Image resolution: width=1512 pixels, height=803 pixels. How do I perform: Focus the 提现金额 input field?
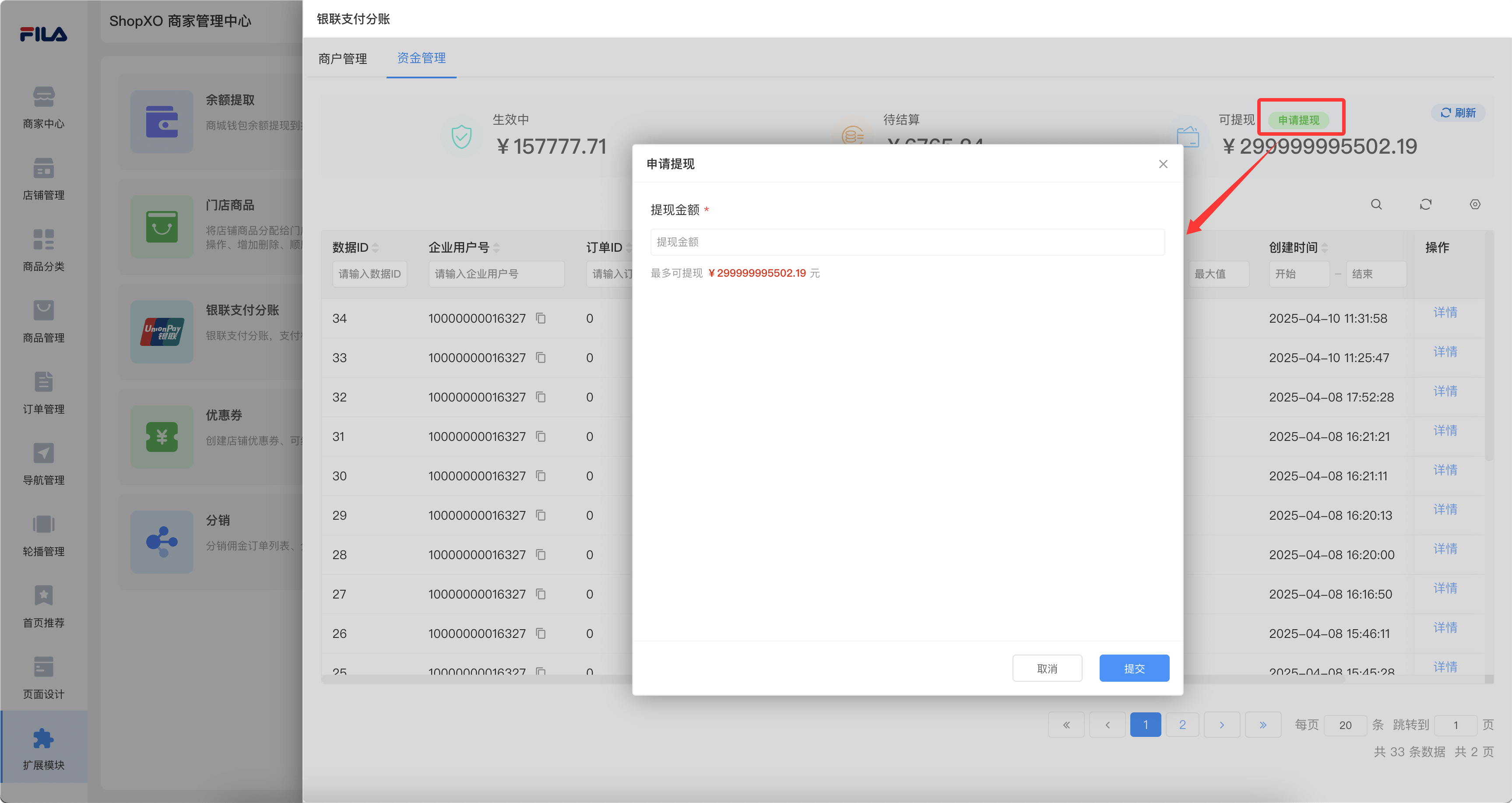click(907, 242)
